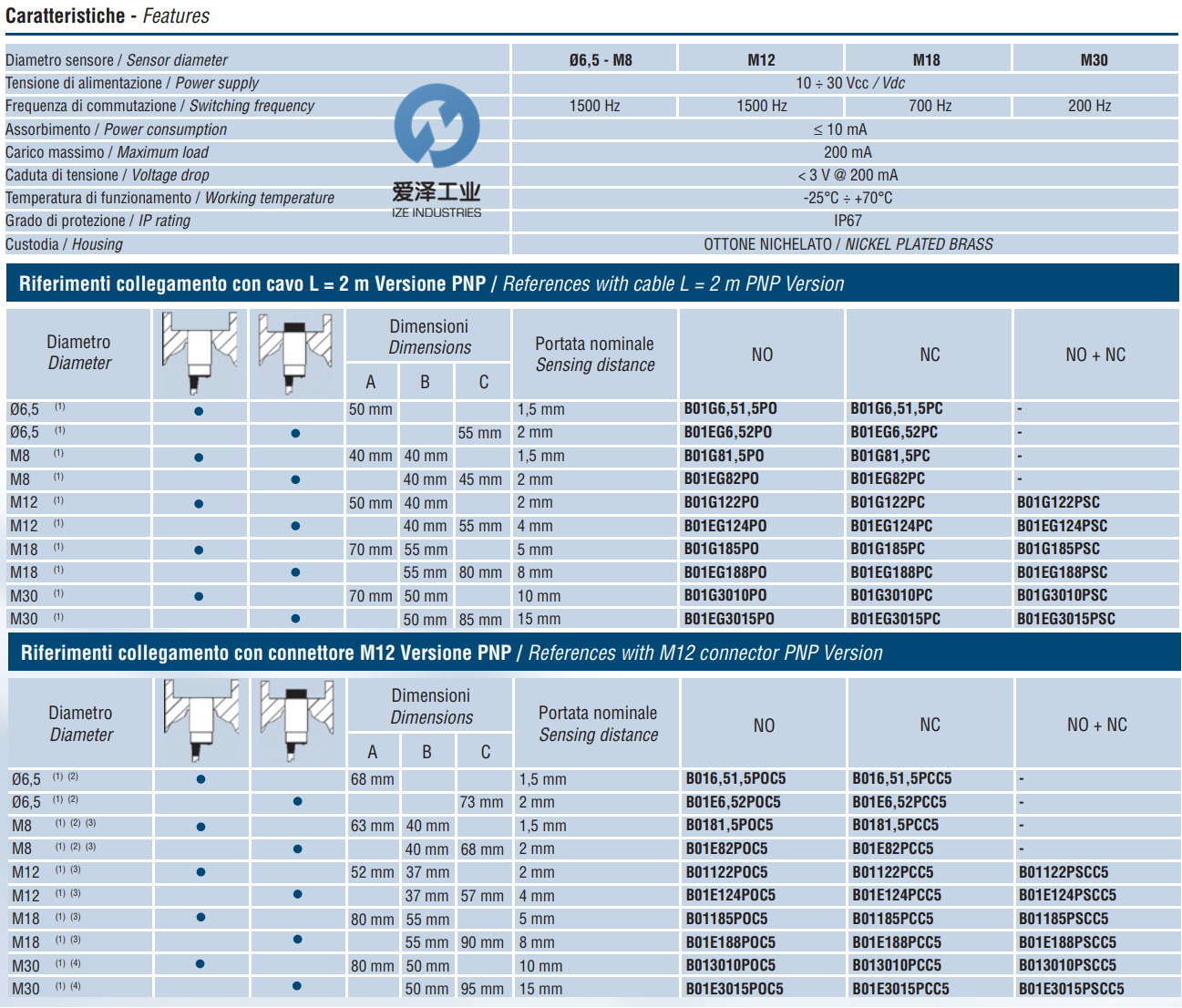The image size is (1182, 1008).
Task: Click part code B01E3015PSCC5
Action: coord(1071,989)
